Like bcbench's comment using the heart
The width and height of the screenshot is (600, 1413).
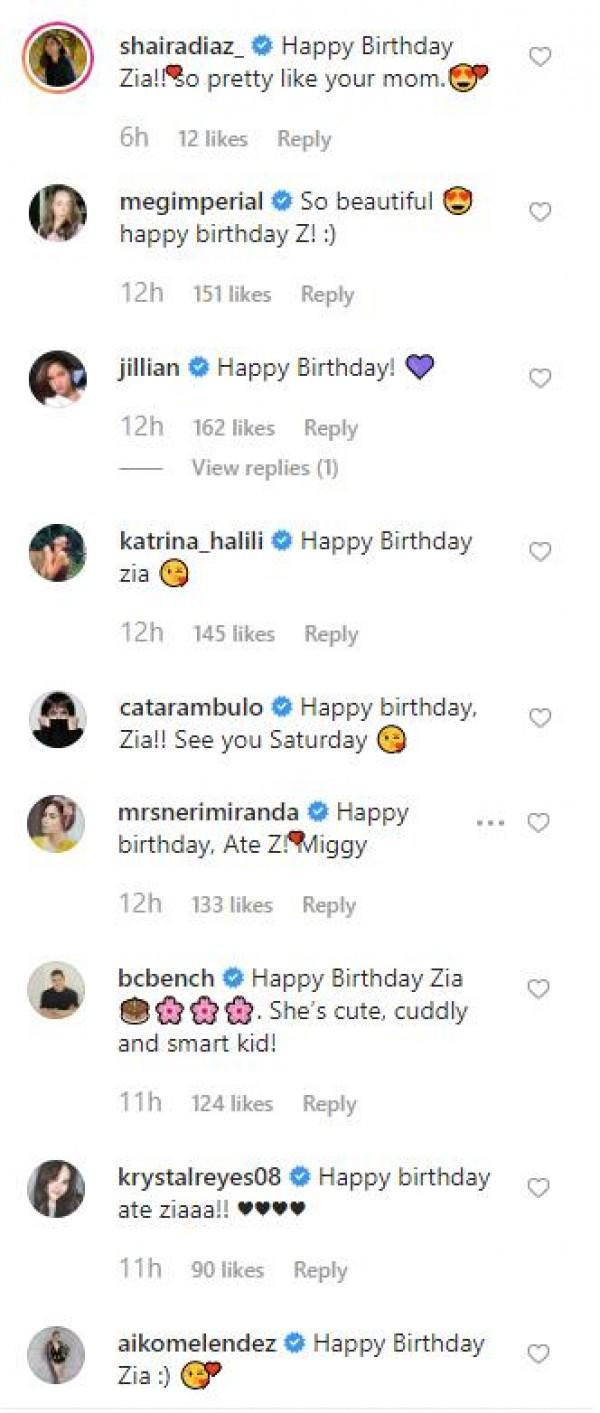(540, 989)
